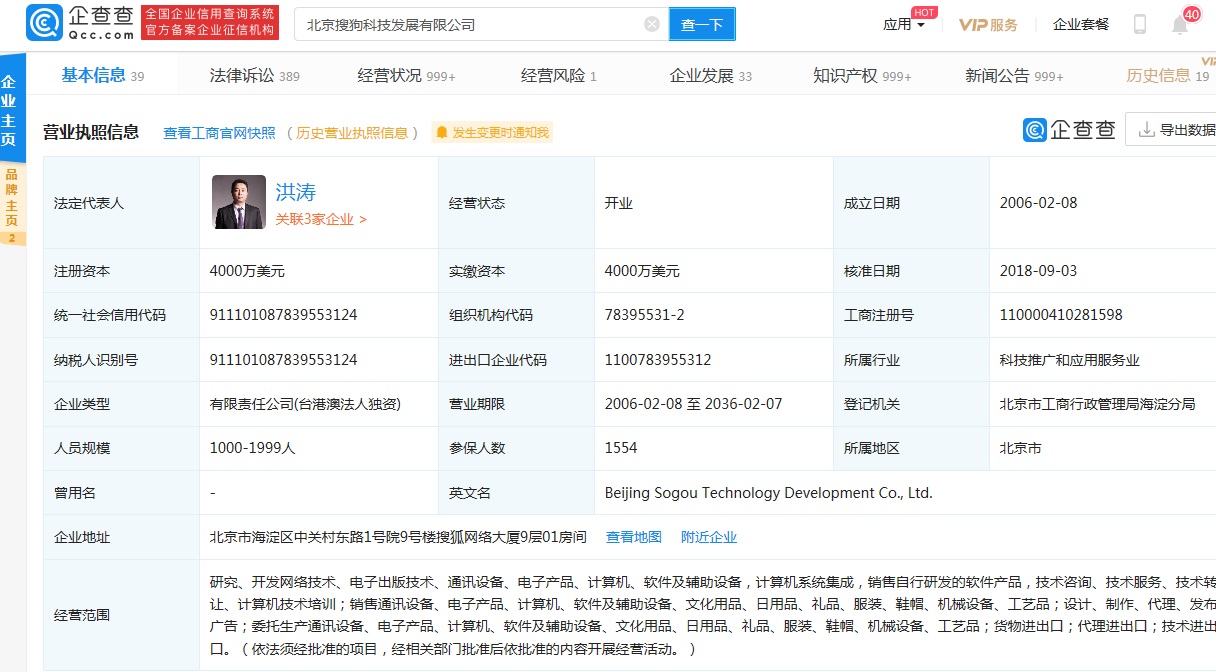Expand the 应用 dropdown menu

point(904,25)
